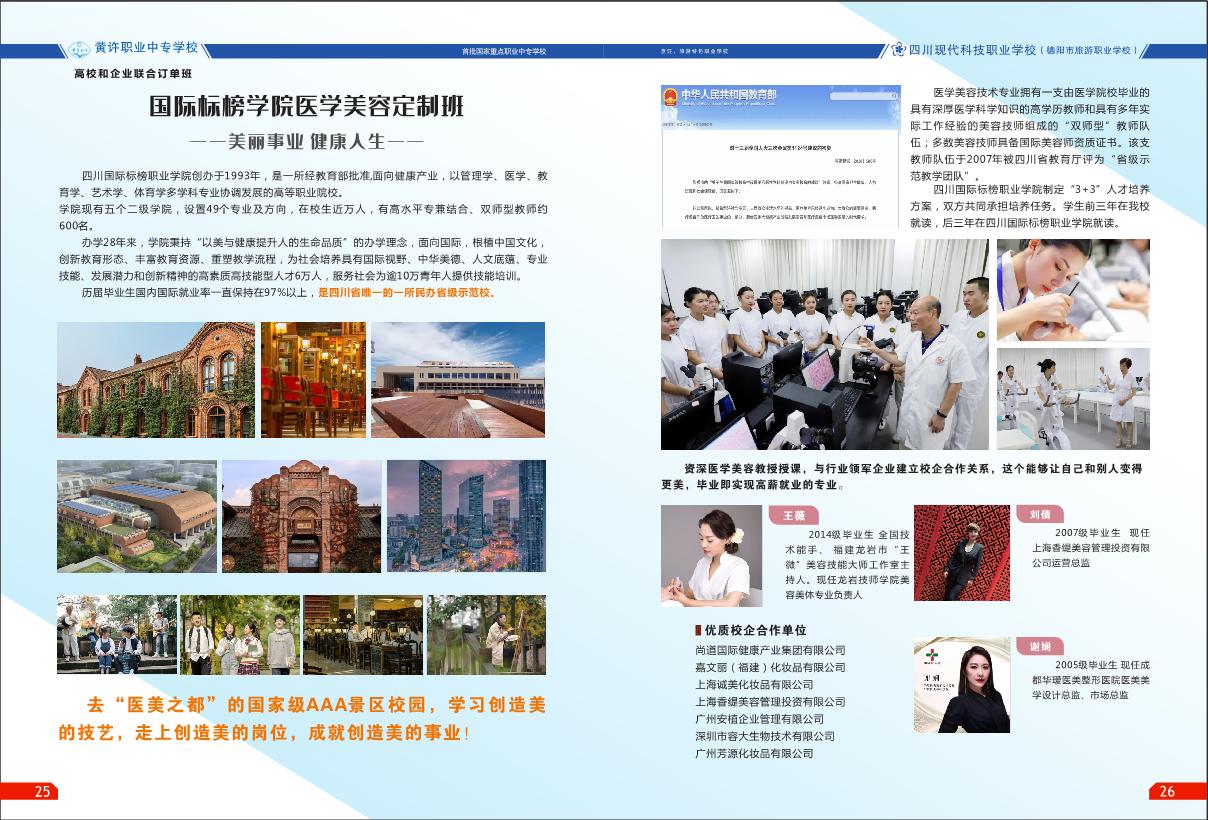
Task: Click 尚道国际健康产业集团有限公司 in the partner list
Action: click(x=770, y=650)
